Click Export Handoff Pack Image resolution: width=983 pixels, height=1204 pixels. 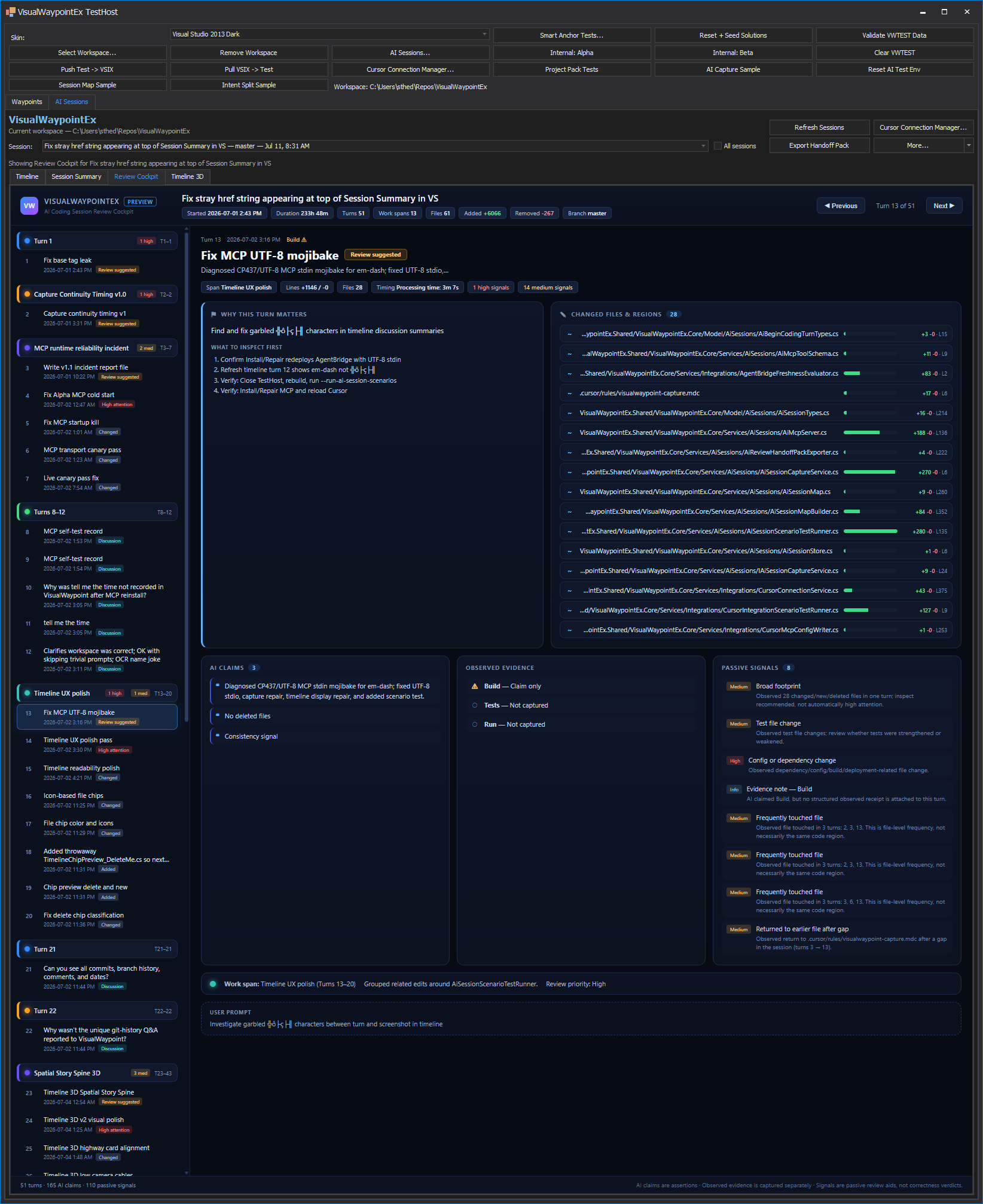tap(819, 145)
